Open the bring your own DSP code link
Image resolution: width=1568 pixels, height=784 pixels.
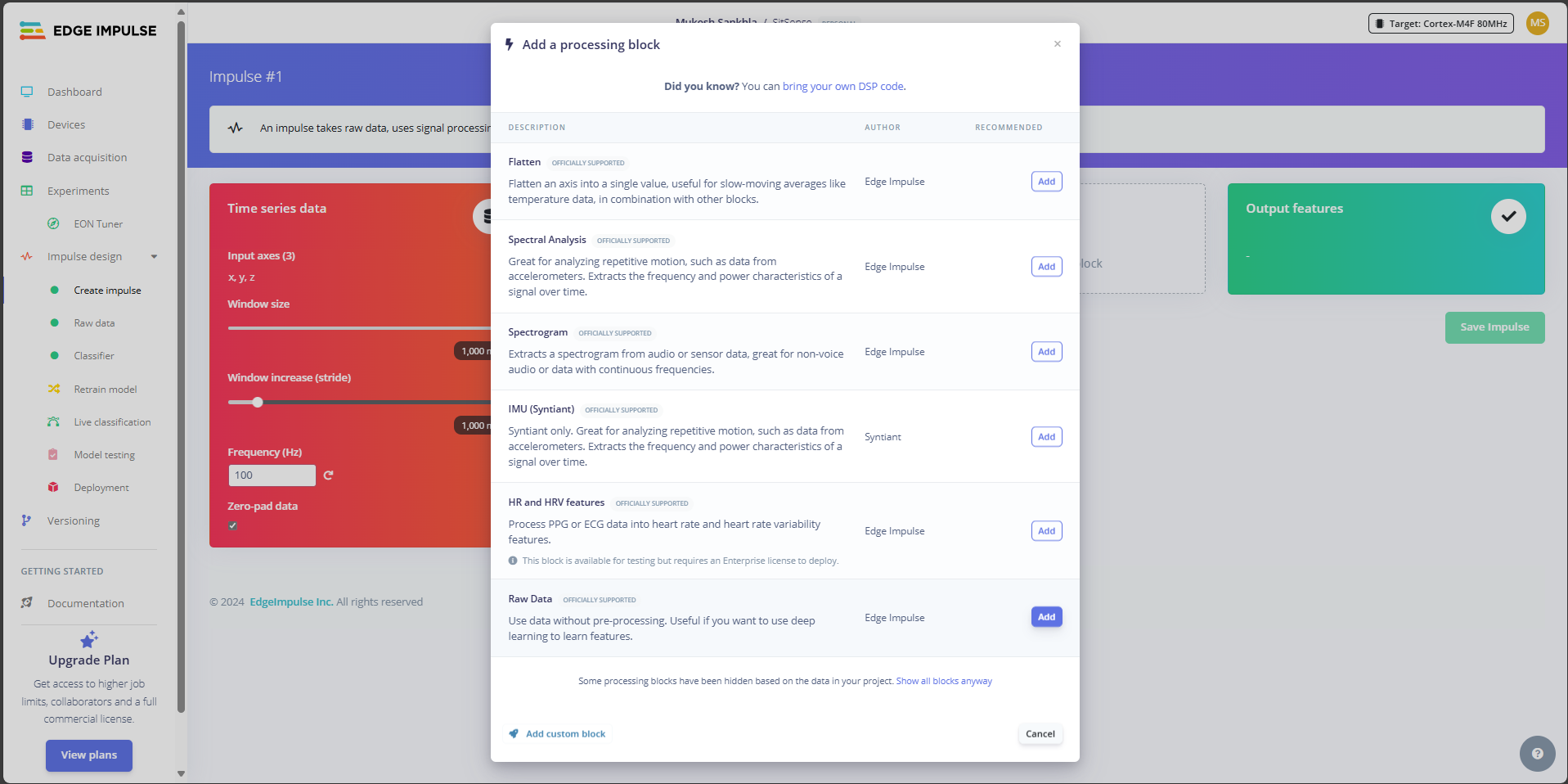coord(842,87)
